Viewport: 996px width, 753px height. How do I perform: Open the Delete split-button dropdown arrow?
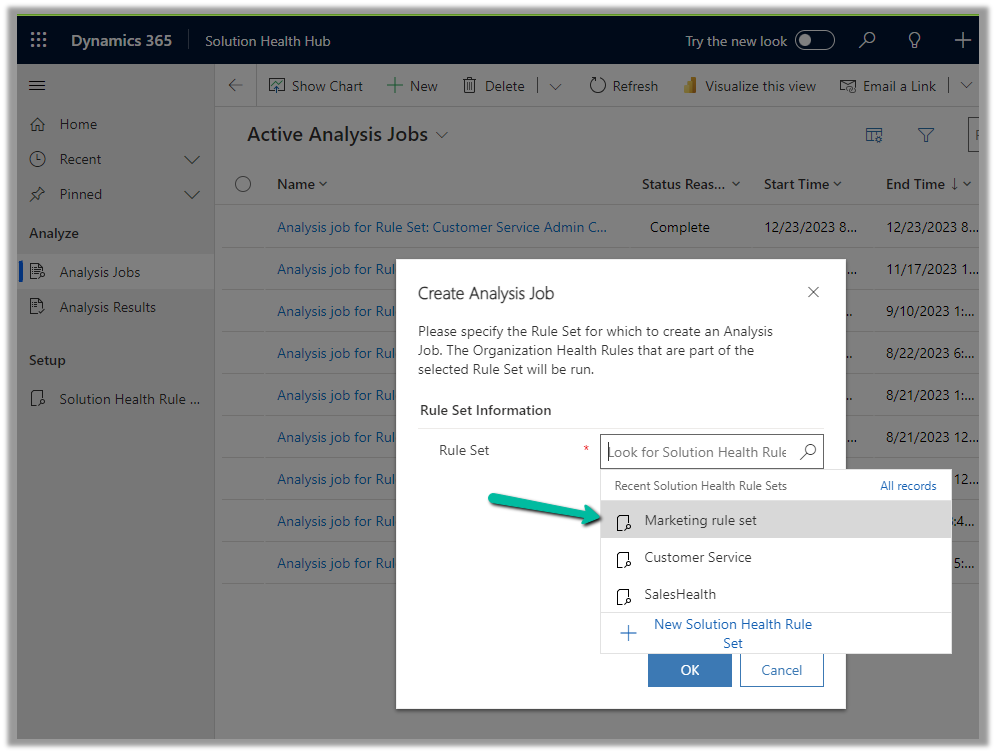[x=556, y=87]
